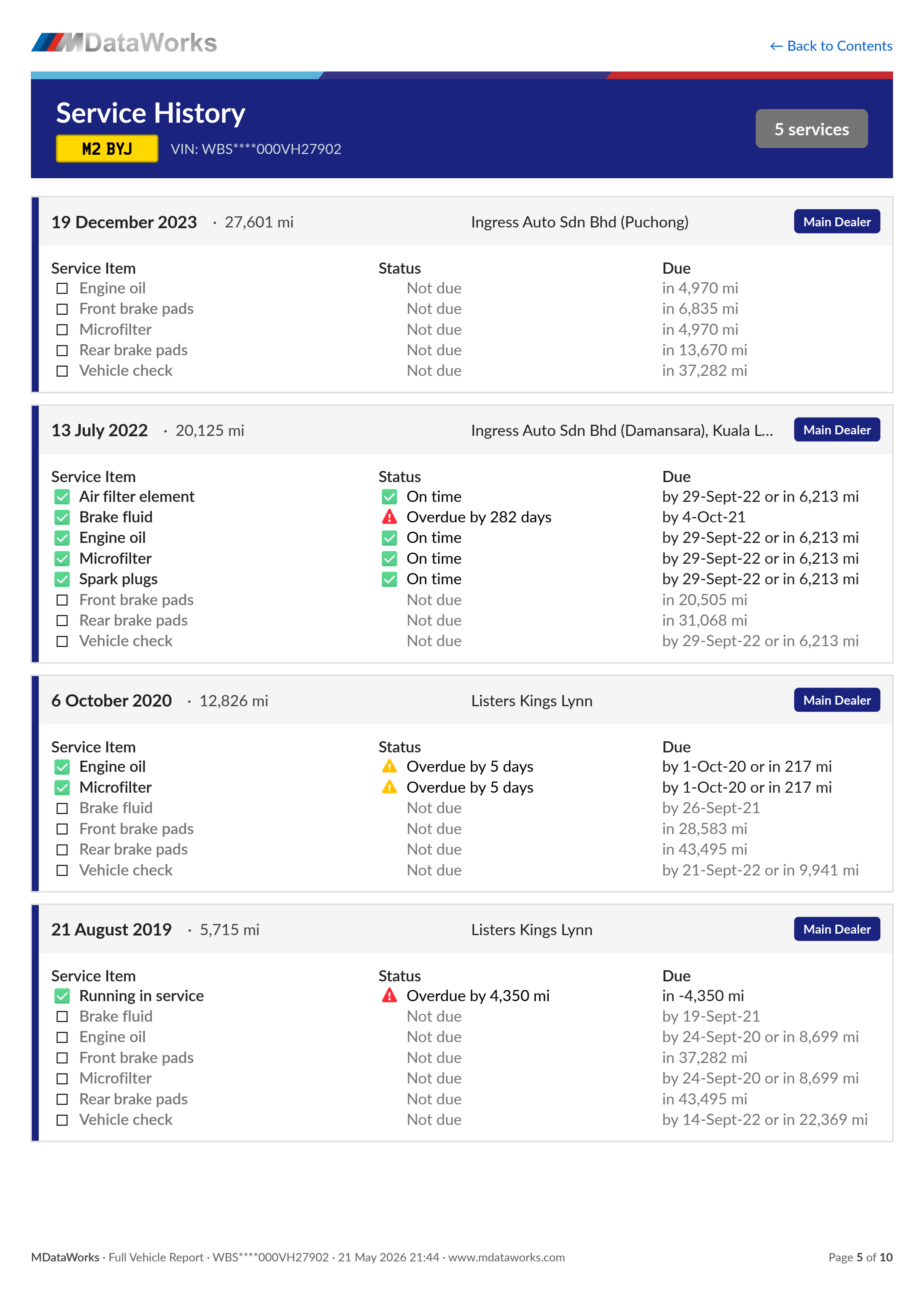Screen dimensions: 924x1308
Task: Click green on-time icon for Engine oil July 2022
Action: click(390, 538)
